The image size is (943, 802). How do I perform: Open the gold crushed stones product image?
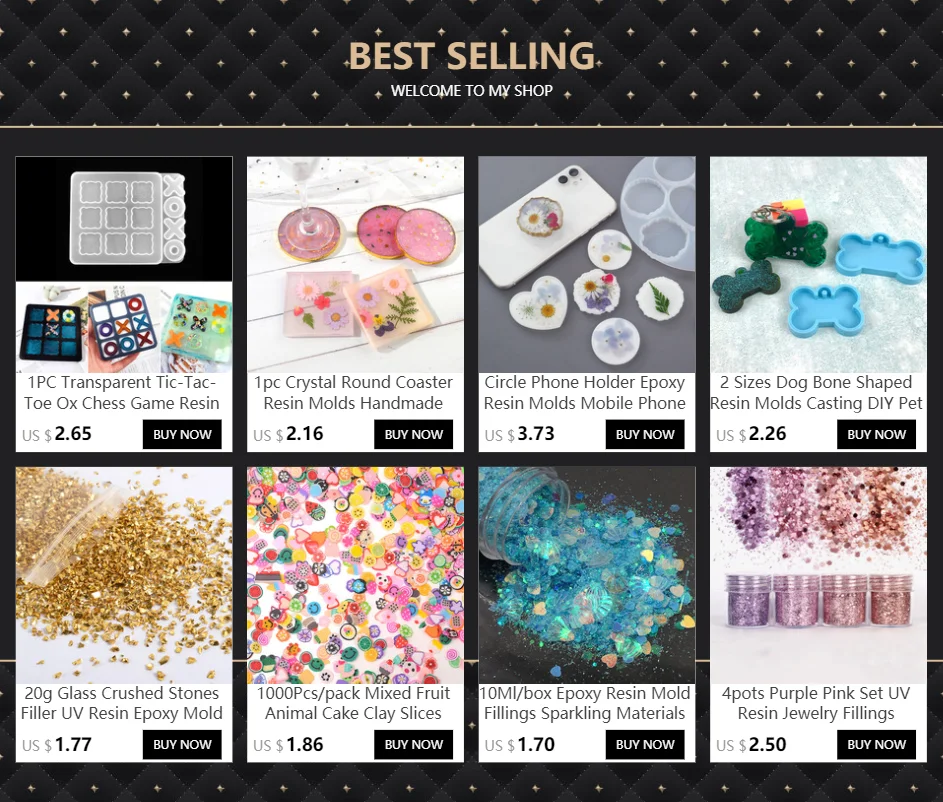tap(124, 575)
